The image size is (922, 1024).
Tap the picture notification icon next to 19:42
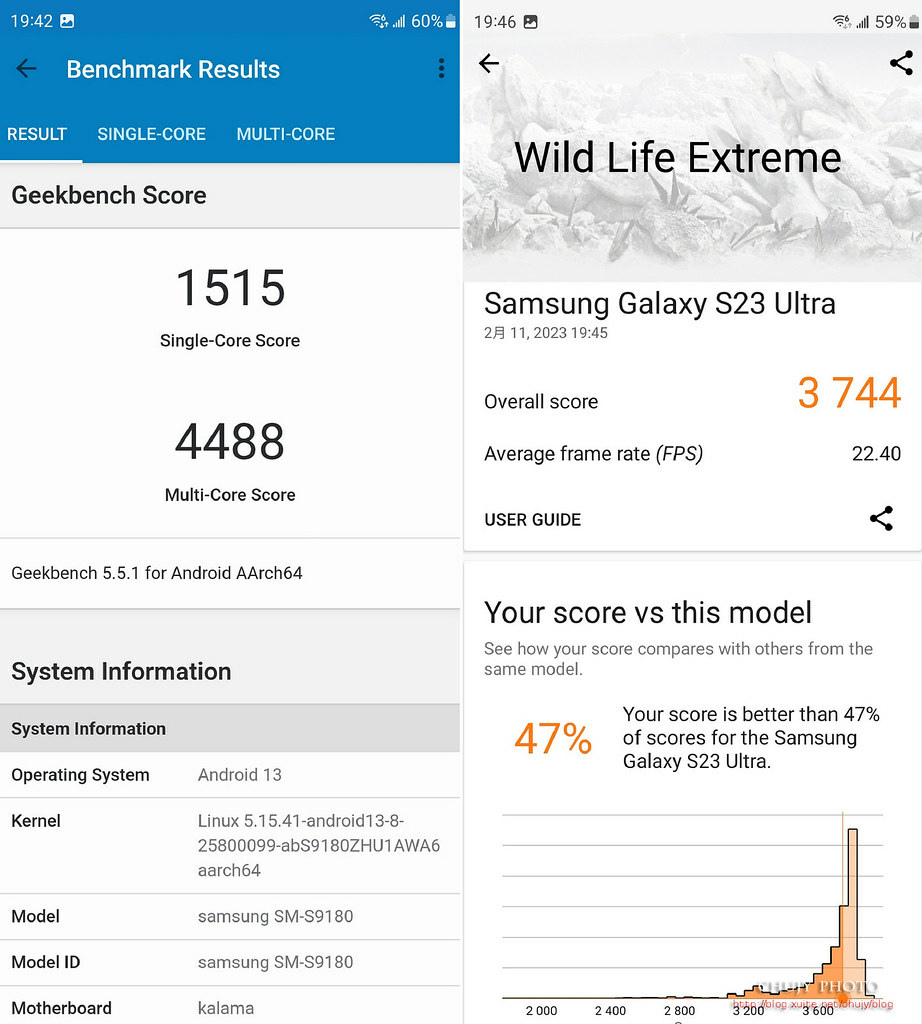coord(67,21)
